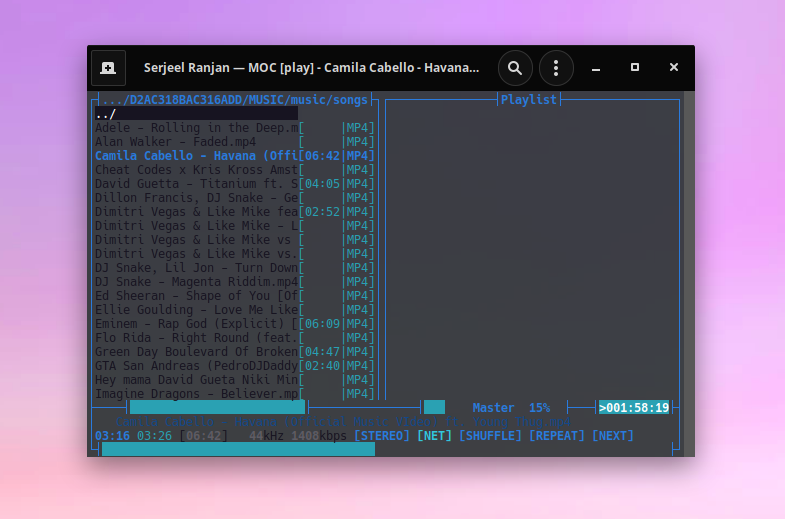Select DJ Snake, Lil Jon - Turn Down
The width and height of the screenshot is (785, 519).
[234, 268]
